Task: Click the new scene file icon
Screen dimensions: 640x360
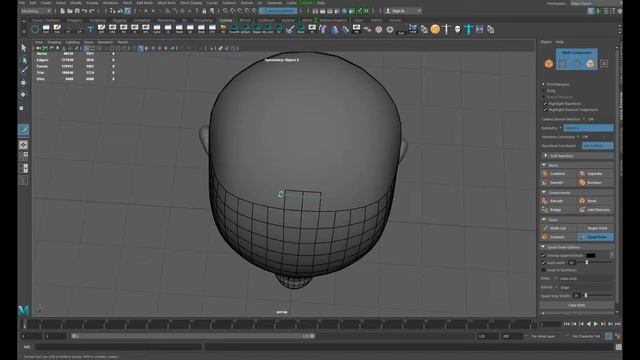Action: coord(62,11)
